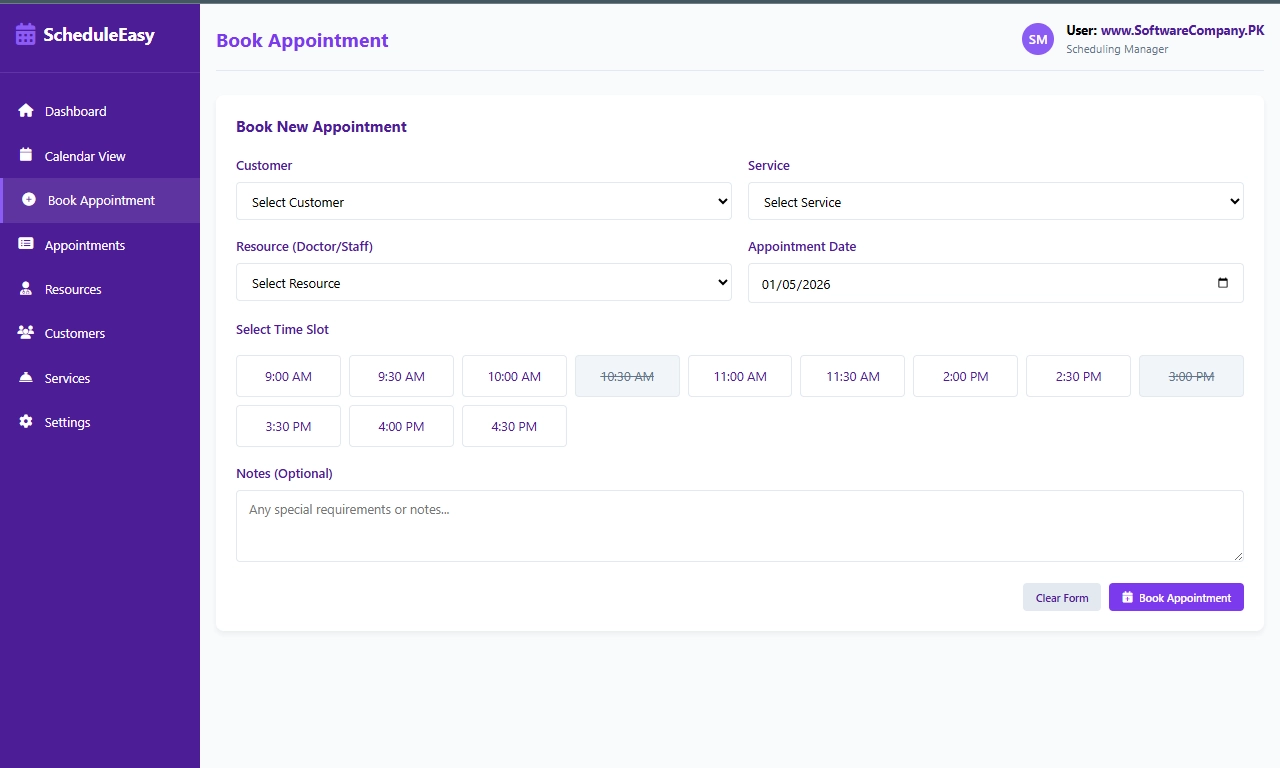Open the Appointment Date date picker

[1222, 283]
